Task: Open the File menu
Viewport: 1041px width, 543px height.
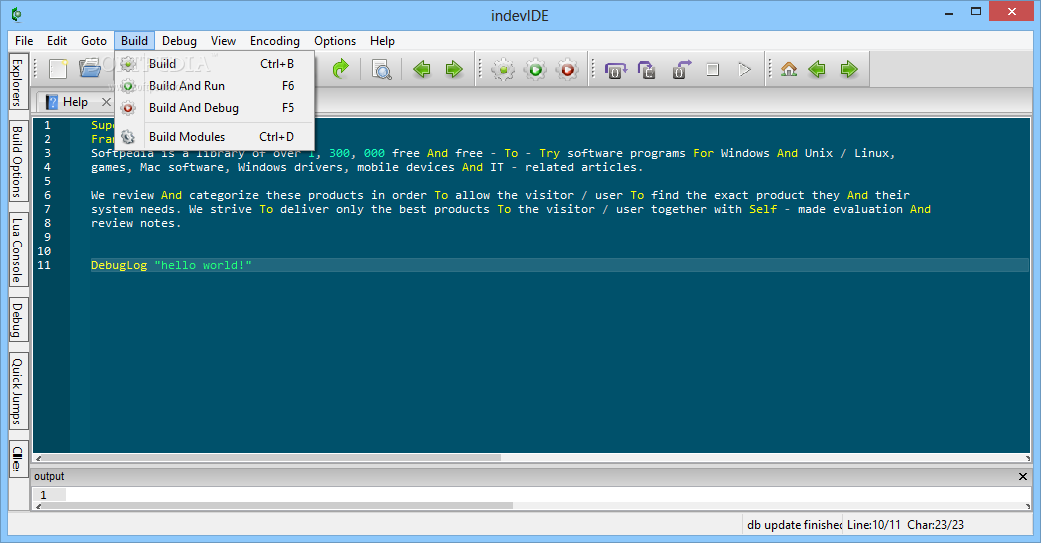Action: [24, 40]
